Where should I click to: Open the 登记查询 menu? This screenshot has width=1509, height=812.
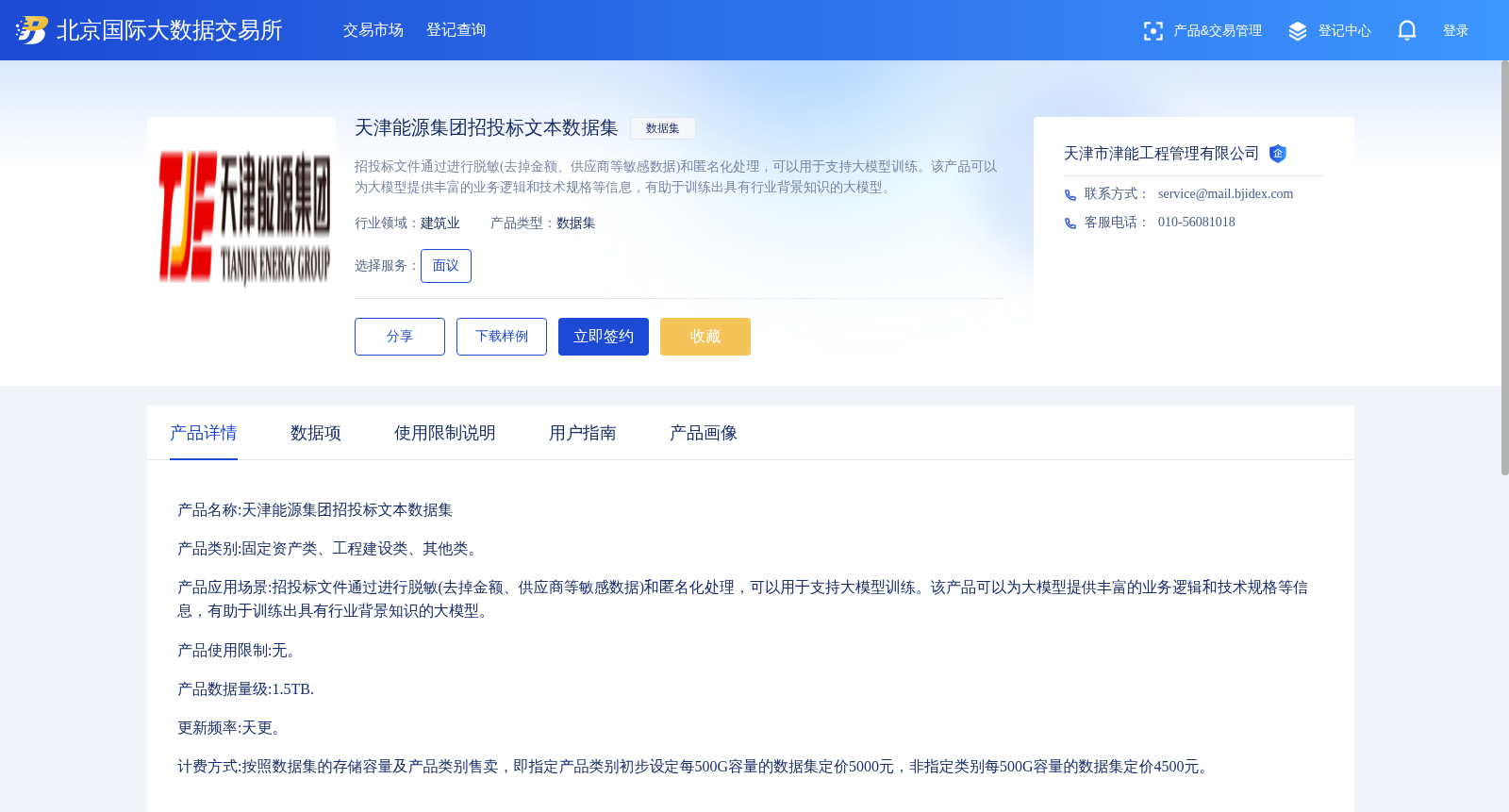point(456,30)
